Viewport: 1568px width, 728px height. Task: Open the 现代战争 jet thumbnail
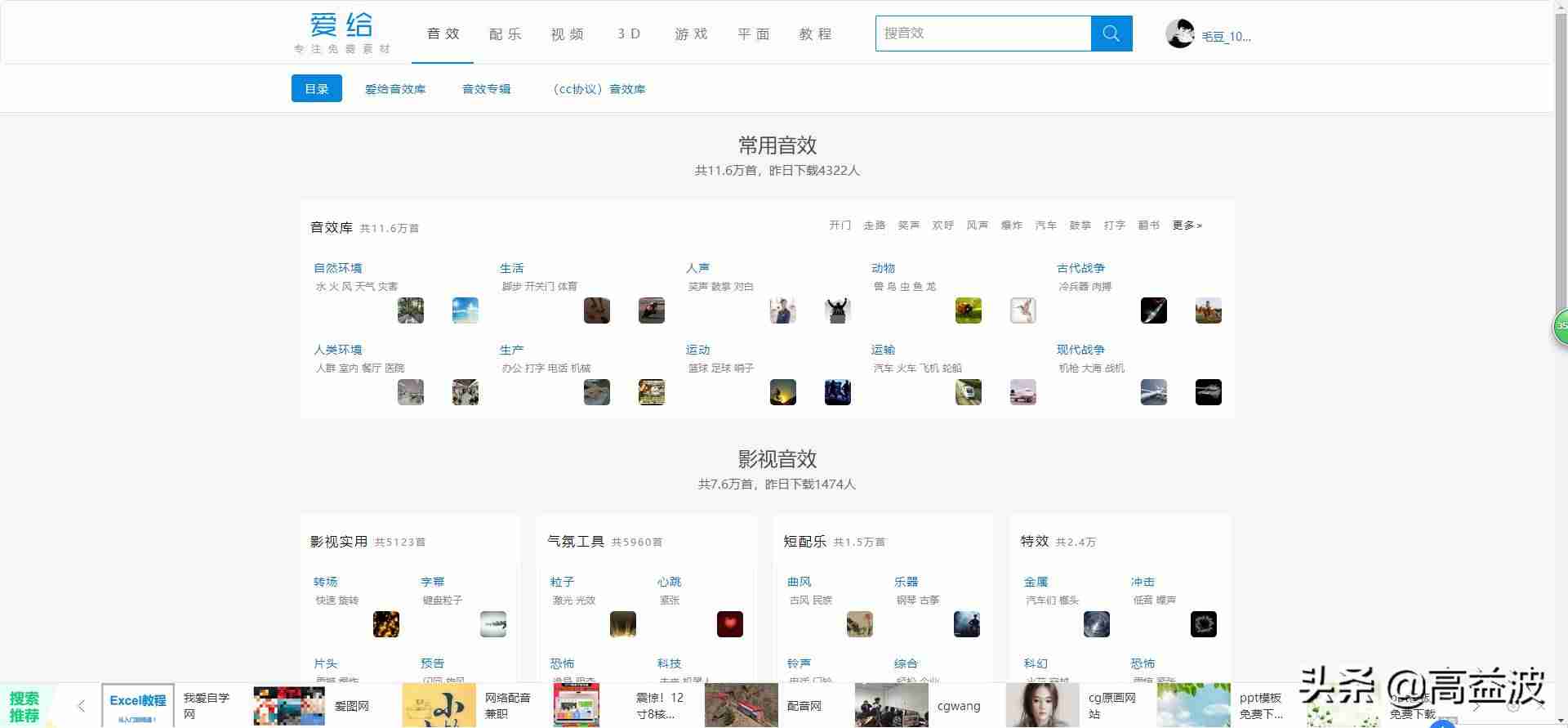[1154, 392]
